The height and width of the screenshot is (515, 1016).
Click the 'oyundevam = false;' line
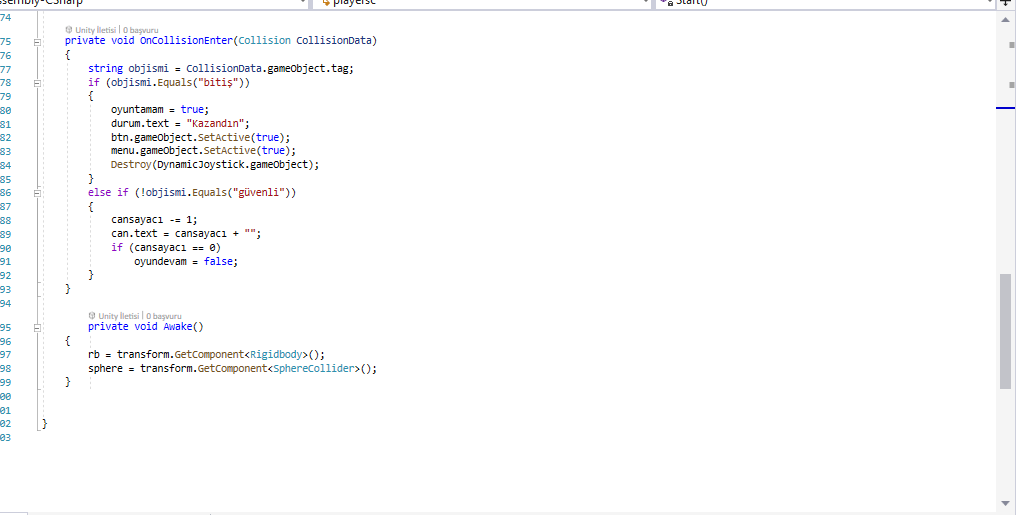(x=187, y=262)
